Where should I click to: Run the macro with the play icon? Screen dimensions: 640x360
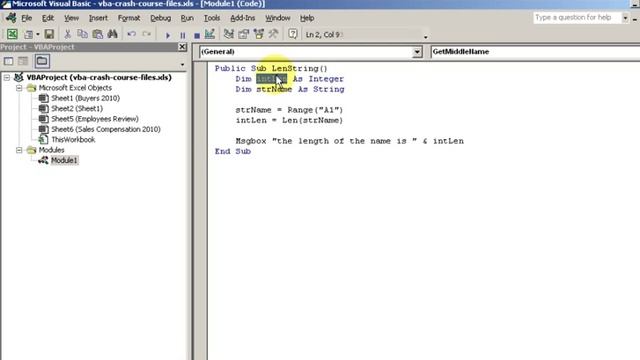(x=168, y=35)
